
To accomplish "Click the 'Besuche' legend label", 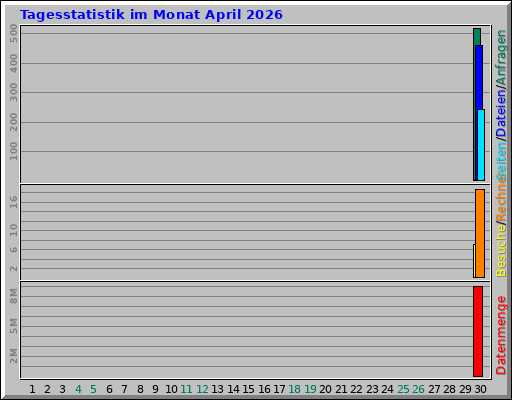I will pyautogui.click(x=501, y=251).
